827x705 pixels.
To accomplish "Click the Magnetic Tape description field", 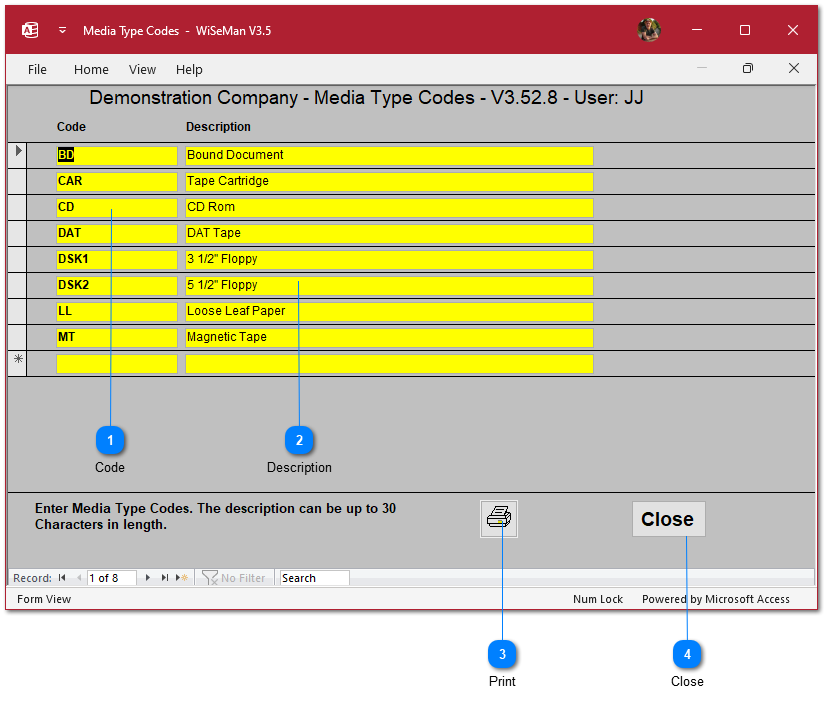I will [389, 338].
